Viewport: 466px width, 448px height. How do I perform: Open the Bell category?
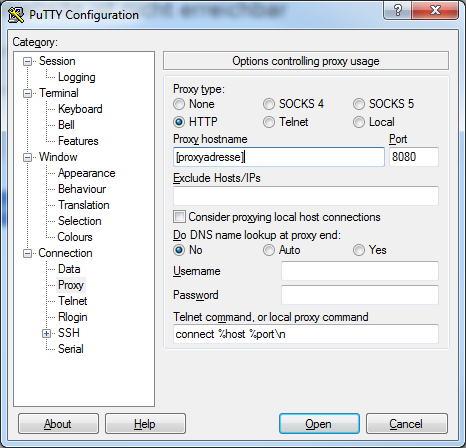point(66,125)
